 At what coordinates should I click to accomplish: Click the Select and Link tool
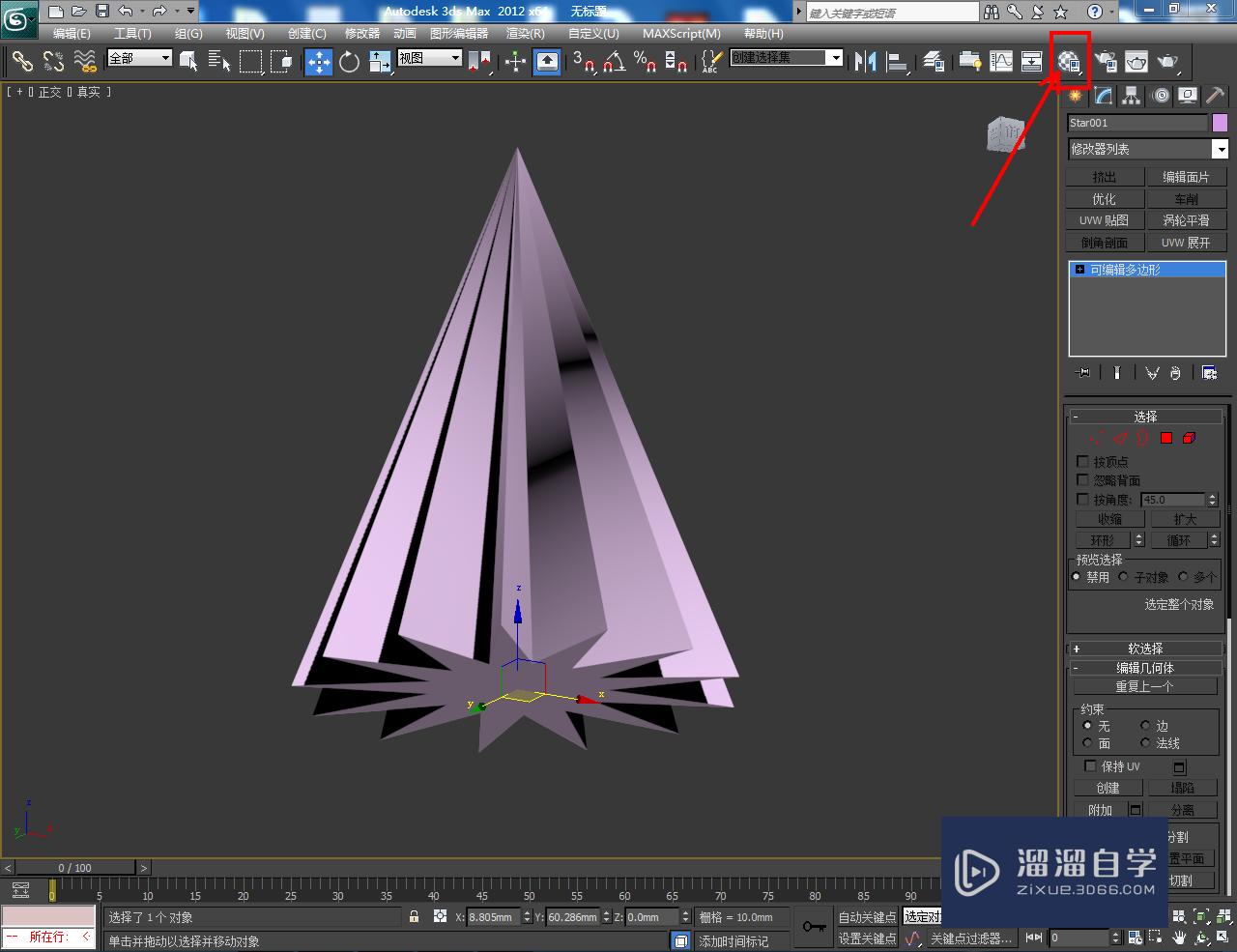coord(22,62)
